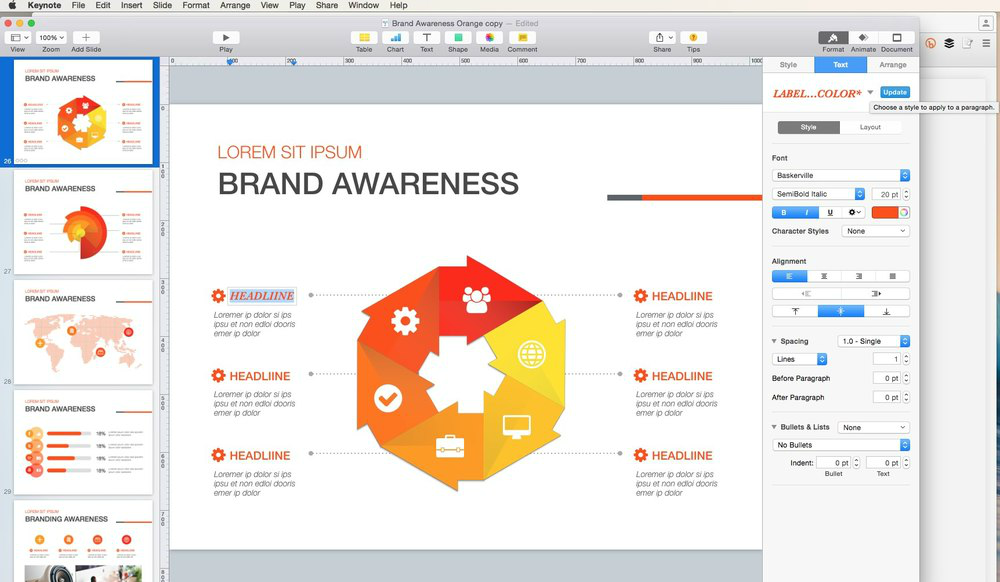Open the Media browser icon
Screen dimensions: 1000x582
click(489, 38)
